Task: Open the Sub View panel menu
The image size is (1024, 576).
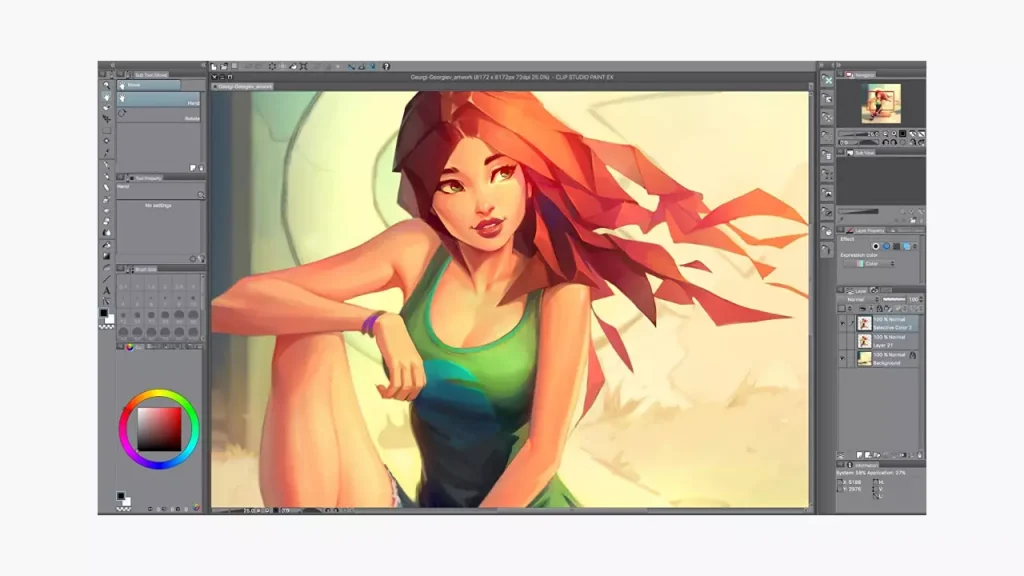Action: pyautogui.click(x=841, y=152)
